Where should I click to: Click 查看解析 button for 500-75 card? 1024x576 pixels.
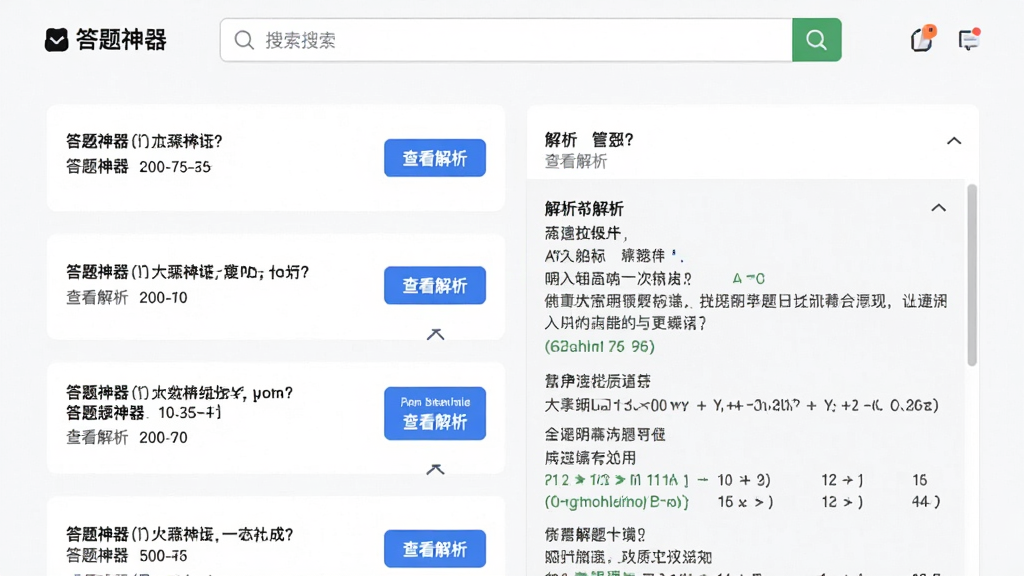coord(435,549)
